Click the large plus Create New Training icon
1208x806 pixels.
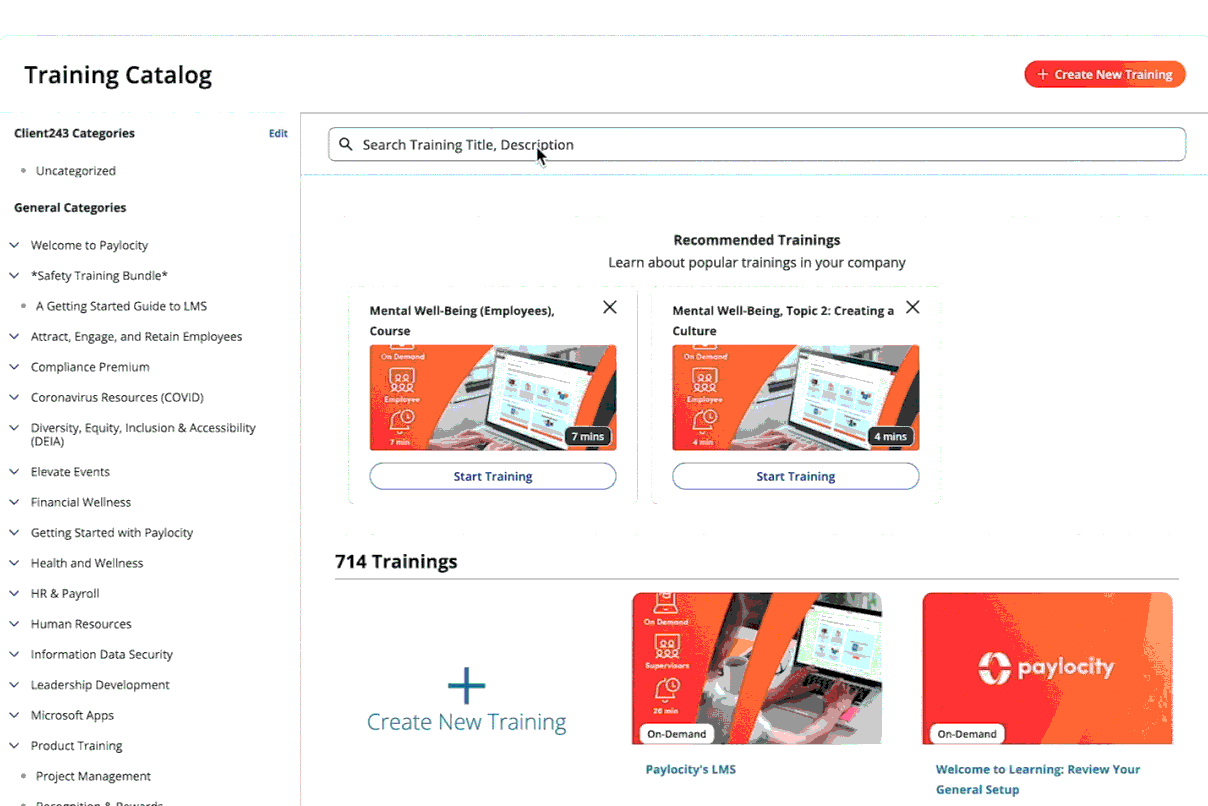[466, 686]
